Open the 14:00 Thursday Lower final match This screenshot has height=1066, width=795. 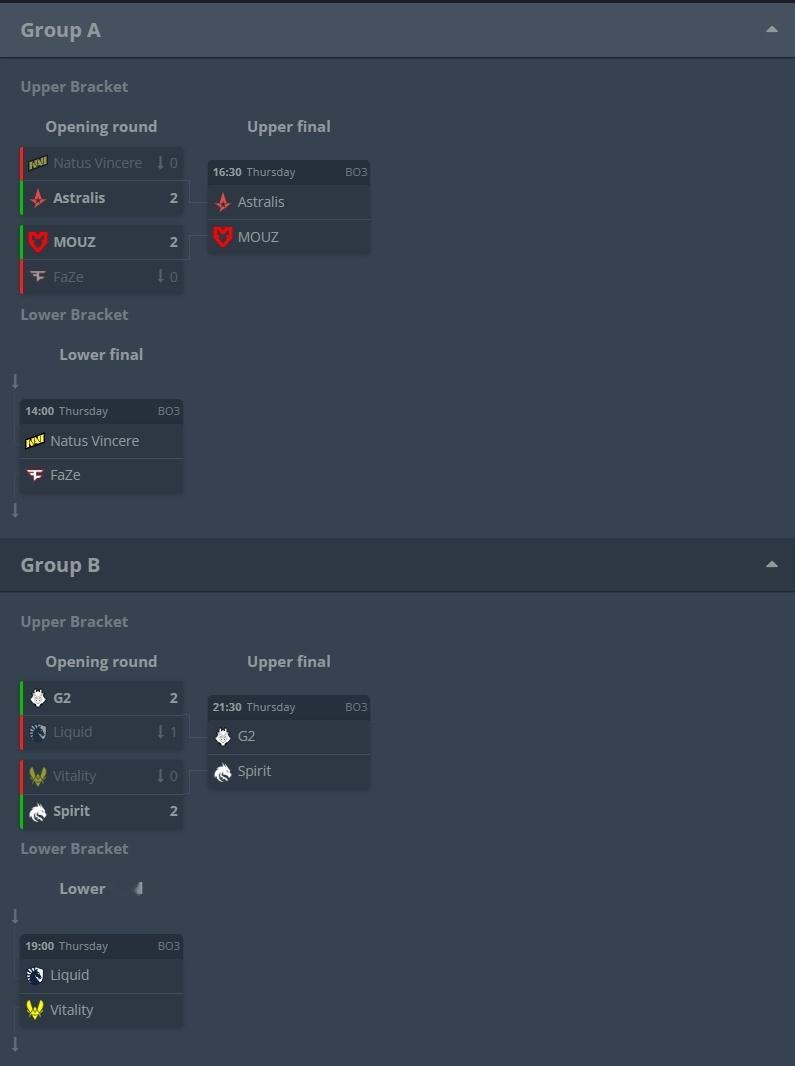[x=101, y=446]
